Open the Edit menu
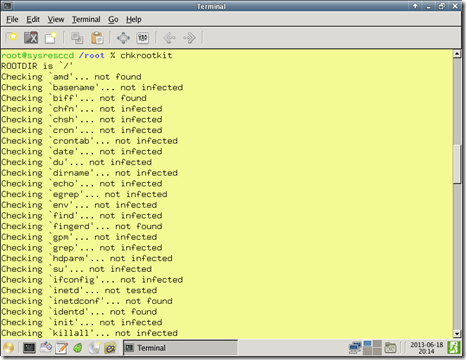This screenshot has height=360, width=466. point(33,20)
